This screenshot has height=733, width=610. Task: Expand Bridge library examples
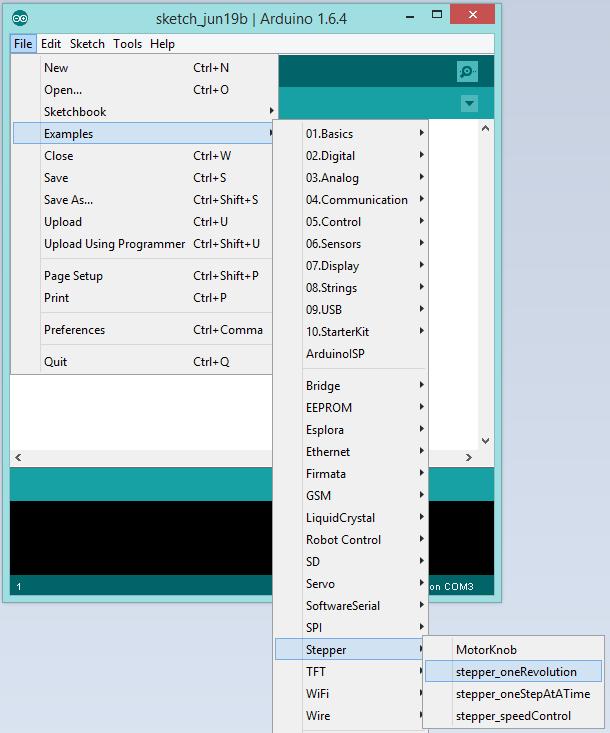351,386
